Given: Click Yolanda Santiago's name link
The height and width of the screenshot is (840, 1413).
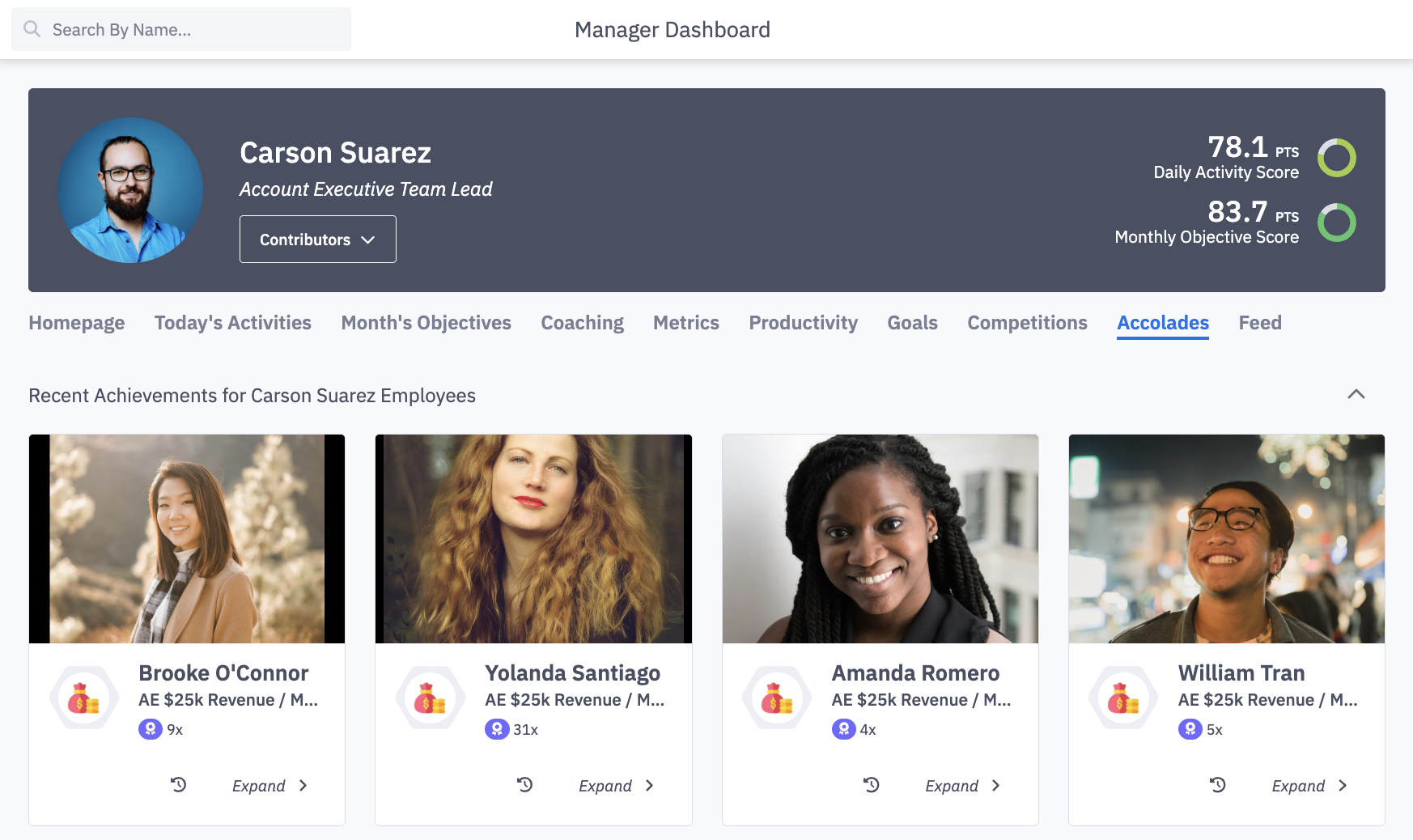Looking at the screenshot, I should click(572, 672).
